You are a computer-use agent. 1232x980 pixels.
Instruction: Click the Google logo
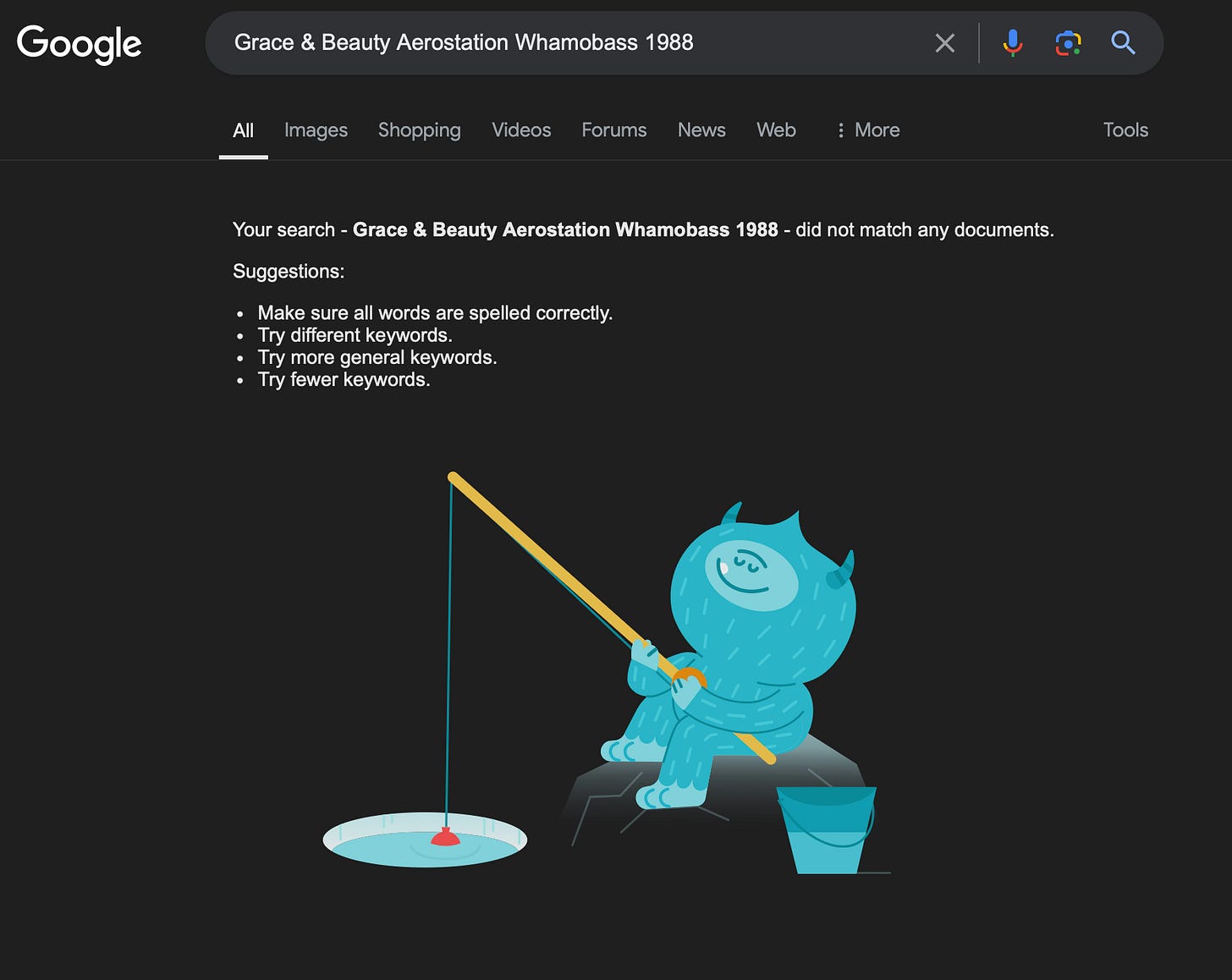(79, 44)
